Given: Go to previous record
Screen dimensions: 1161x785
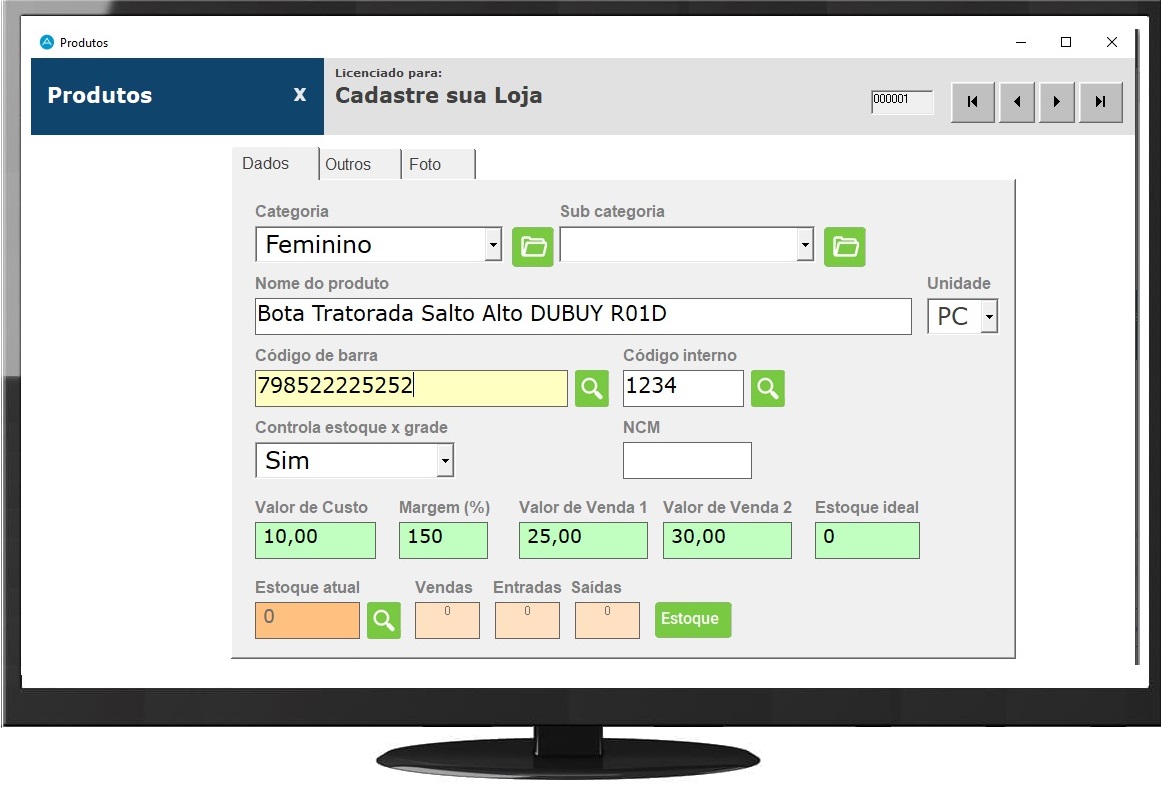Looking at the screenshot, I should point(1016,102).
